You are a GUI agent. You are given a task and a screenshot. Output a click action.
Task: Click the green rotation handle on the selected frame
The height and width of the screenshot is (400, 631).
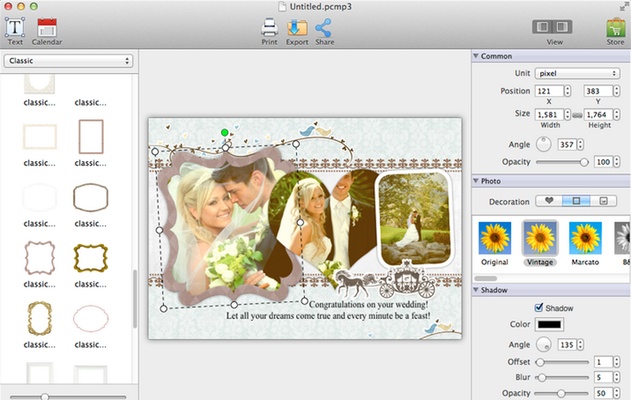tap(225, 132)
